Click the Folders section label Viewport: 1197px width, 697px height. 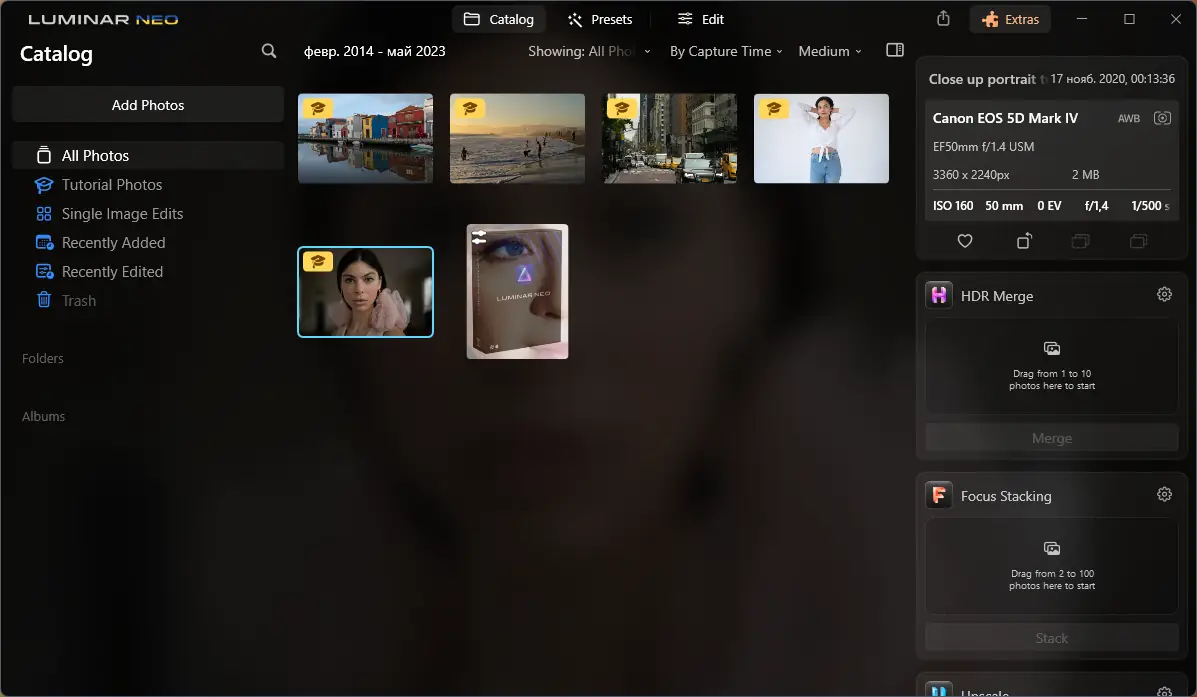tap(43, 359)
